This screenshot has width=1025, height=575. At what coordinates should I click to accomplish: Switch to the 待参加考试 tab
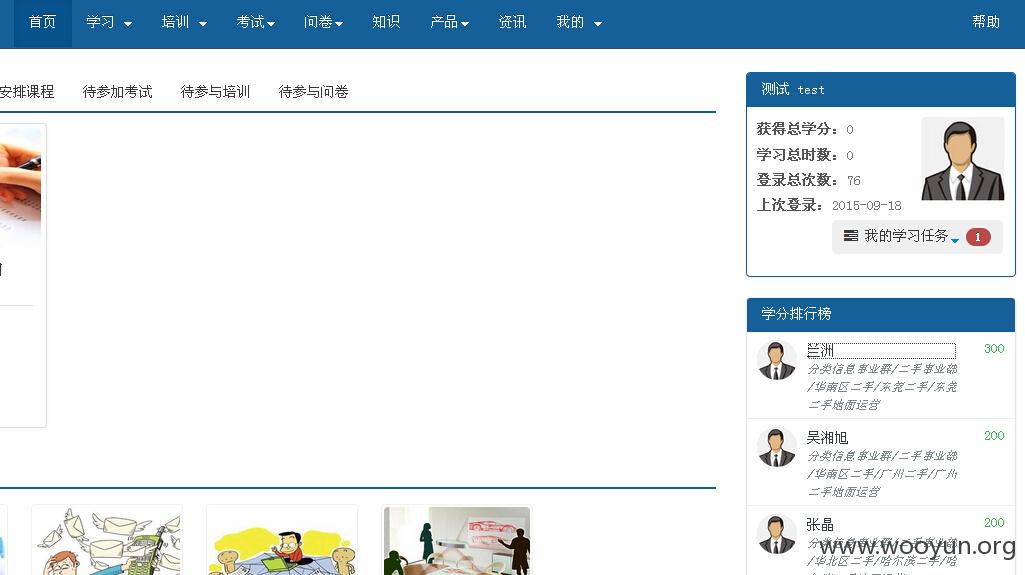[118, 92]
